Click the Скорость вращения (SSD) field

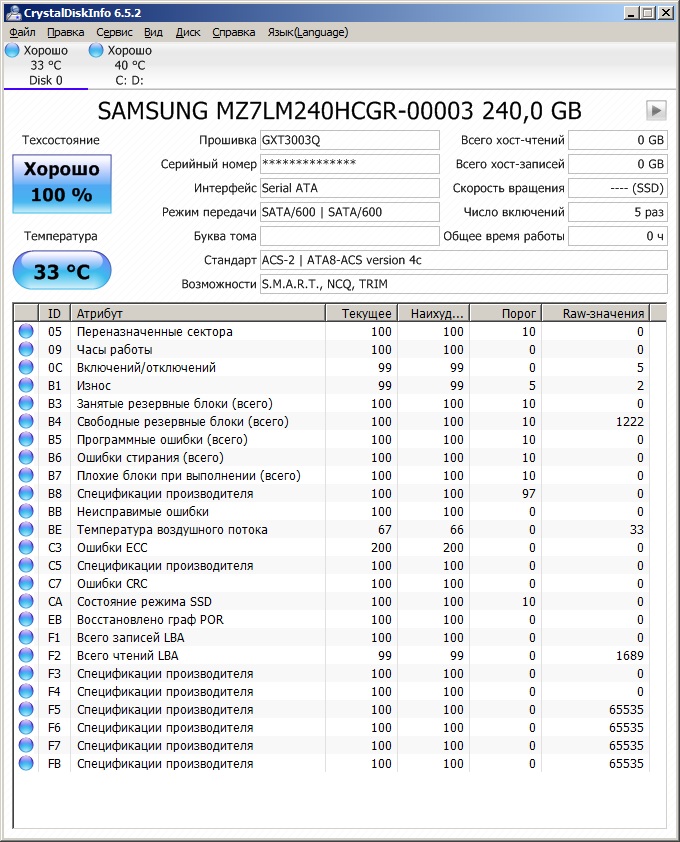coord(618,188)
